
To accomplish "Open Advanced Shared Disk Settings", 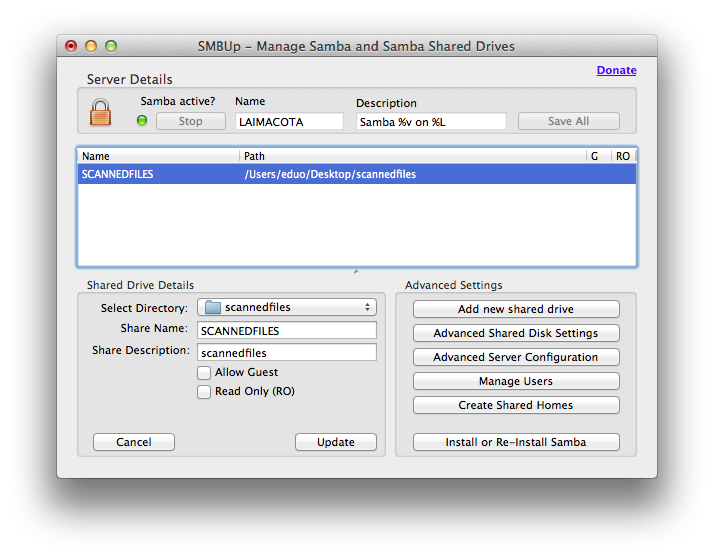I will (516, 333).
